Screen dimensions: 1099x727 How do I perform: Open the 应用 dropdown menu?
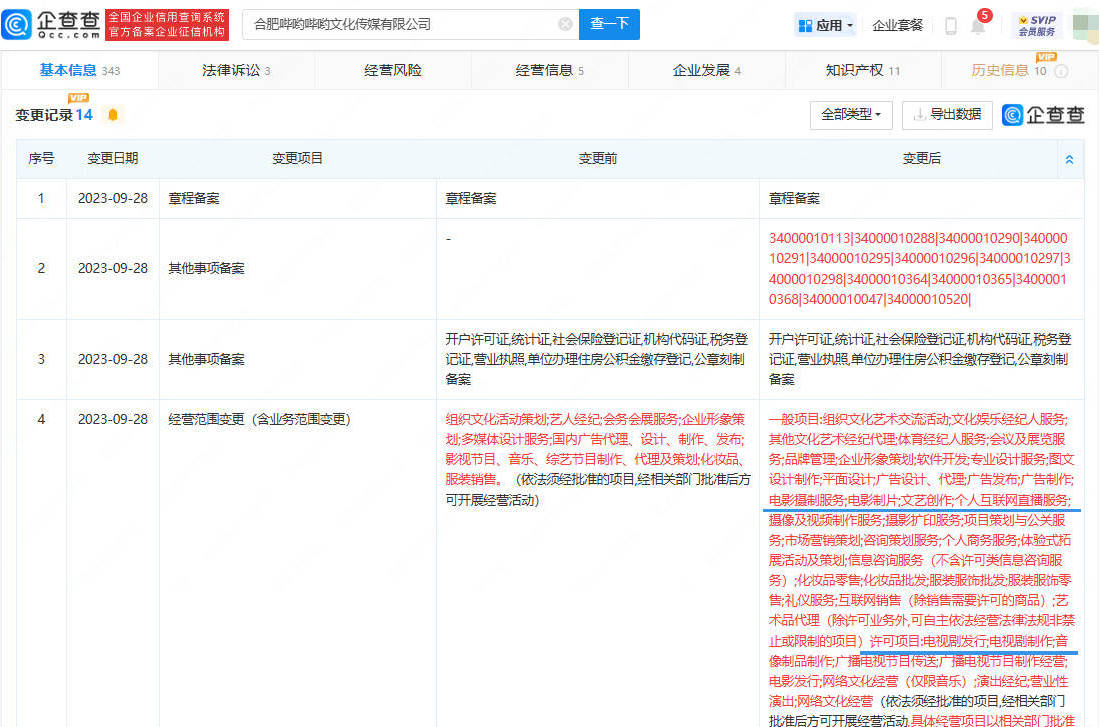[x=826, y=25]
